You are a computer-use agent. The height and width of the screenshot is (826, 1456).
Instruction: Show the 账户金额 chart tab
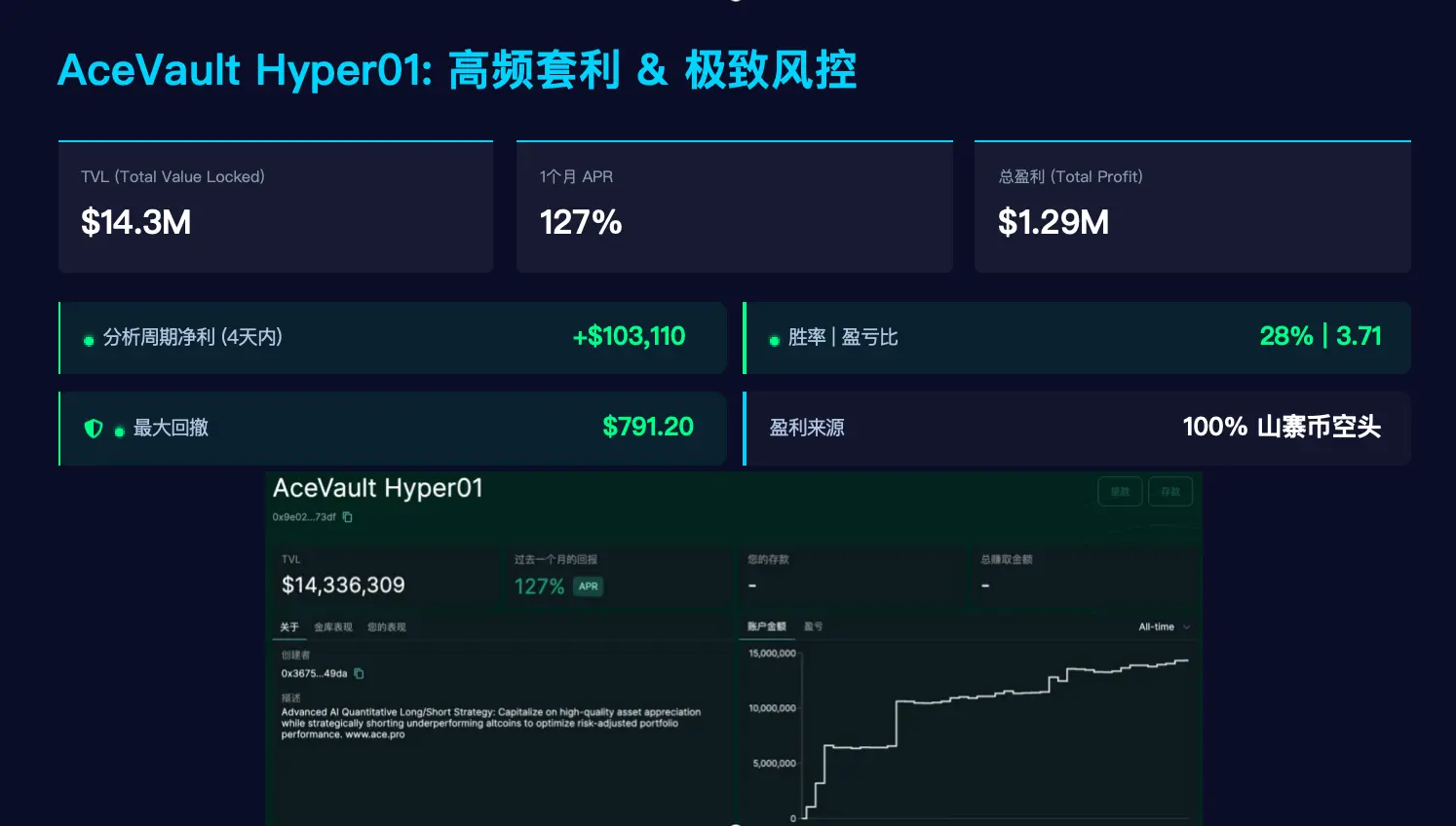point(766,626)
